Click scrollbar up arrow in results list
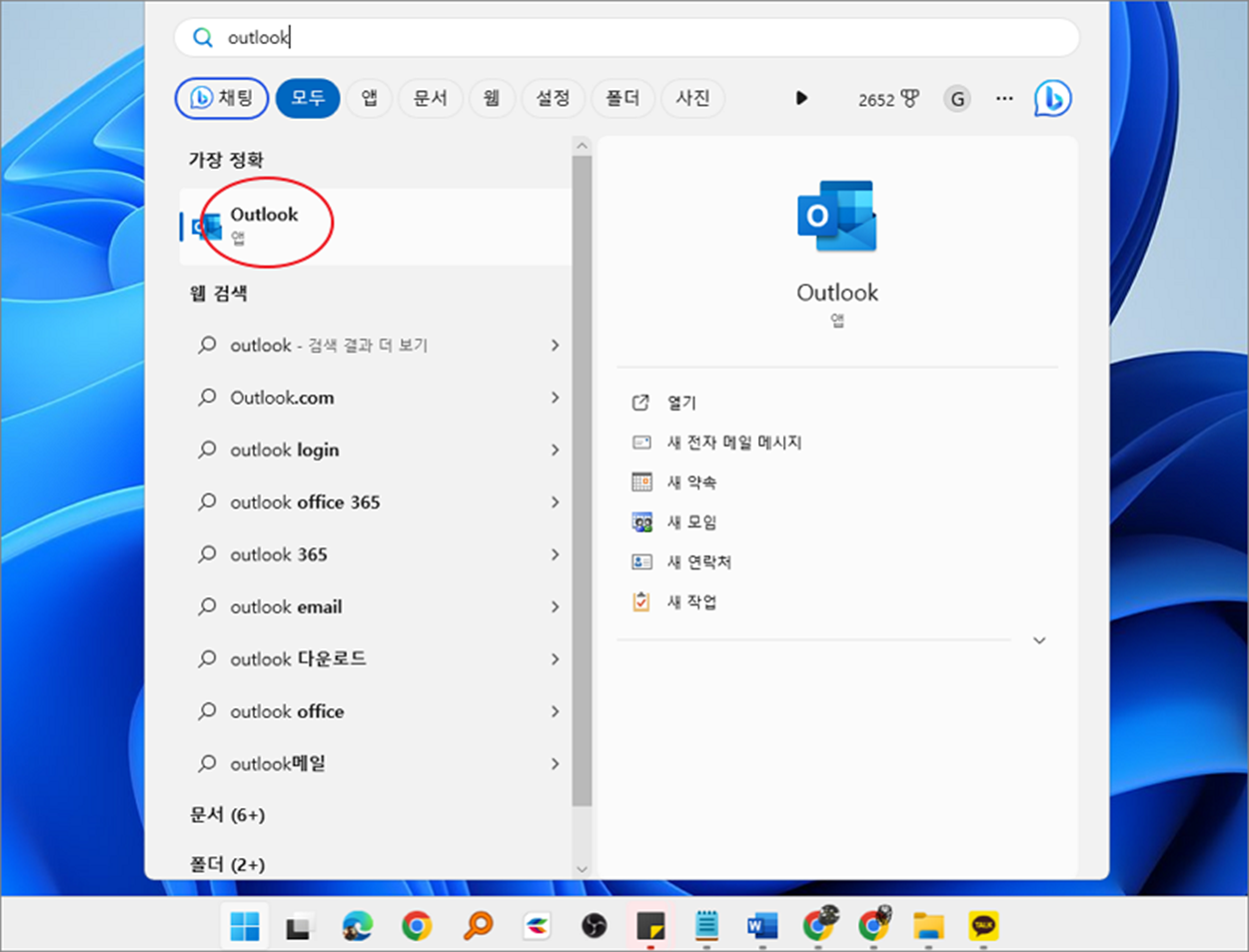Screen dimensions: 1249x952 coord(582,146)
